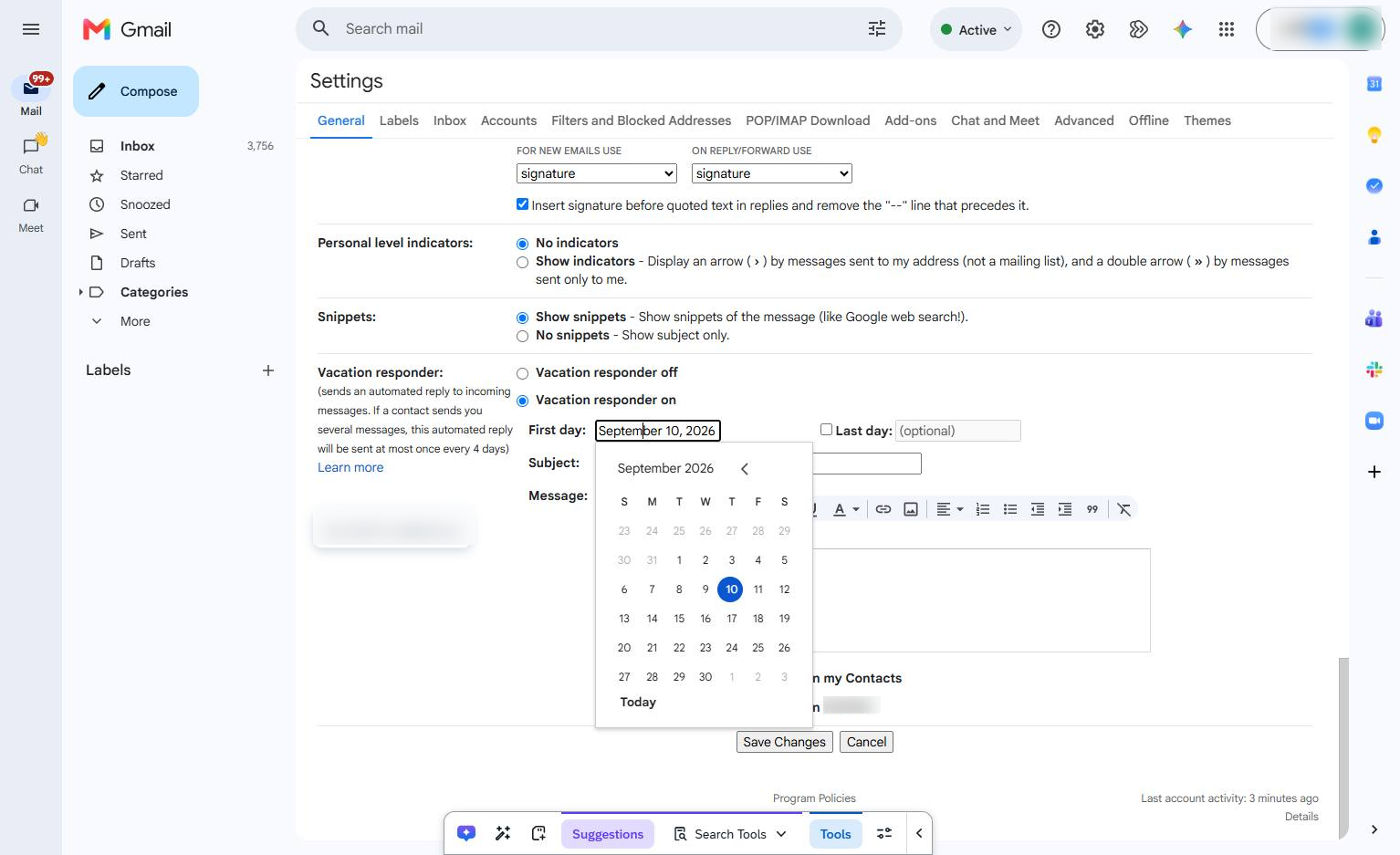
Task: Switch to the Labels settings tab
Action: (x=399, y=120)
